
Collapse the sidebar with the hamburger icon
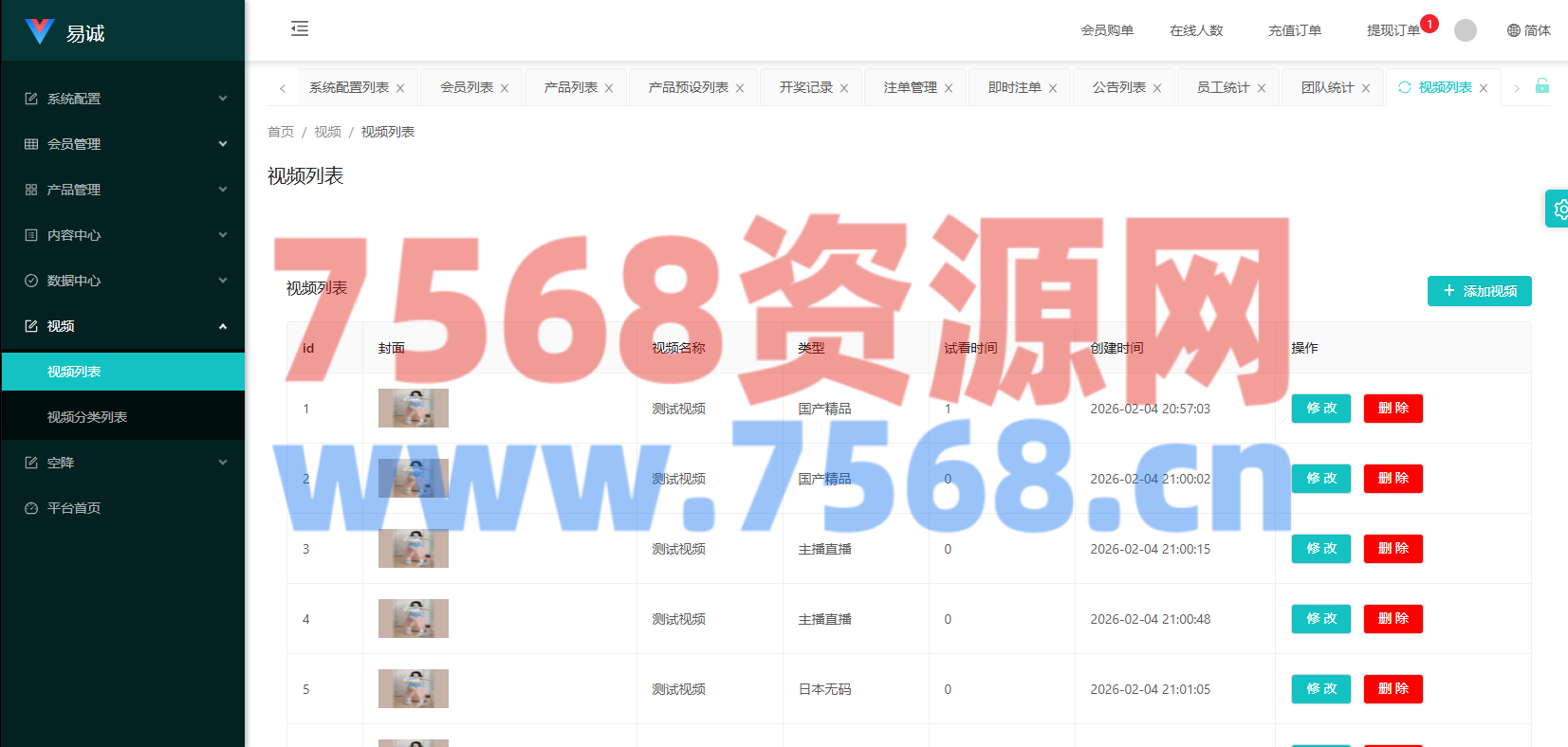coord(300,29)
